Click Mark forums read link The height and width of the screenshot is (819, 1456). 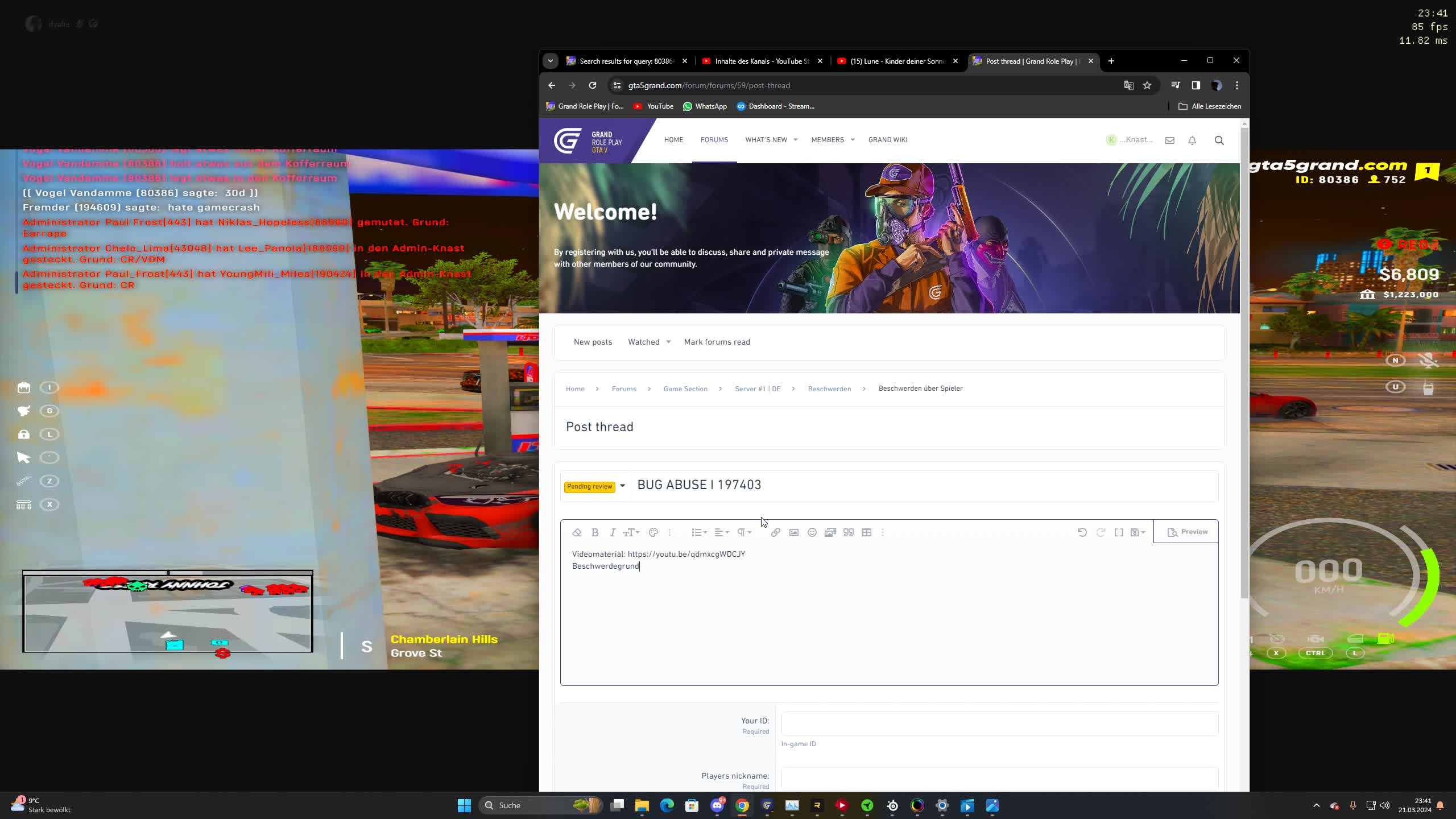(x=717, y=342)
